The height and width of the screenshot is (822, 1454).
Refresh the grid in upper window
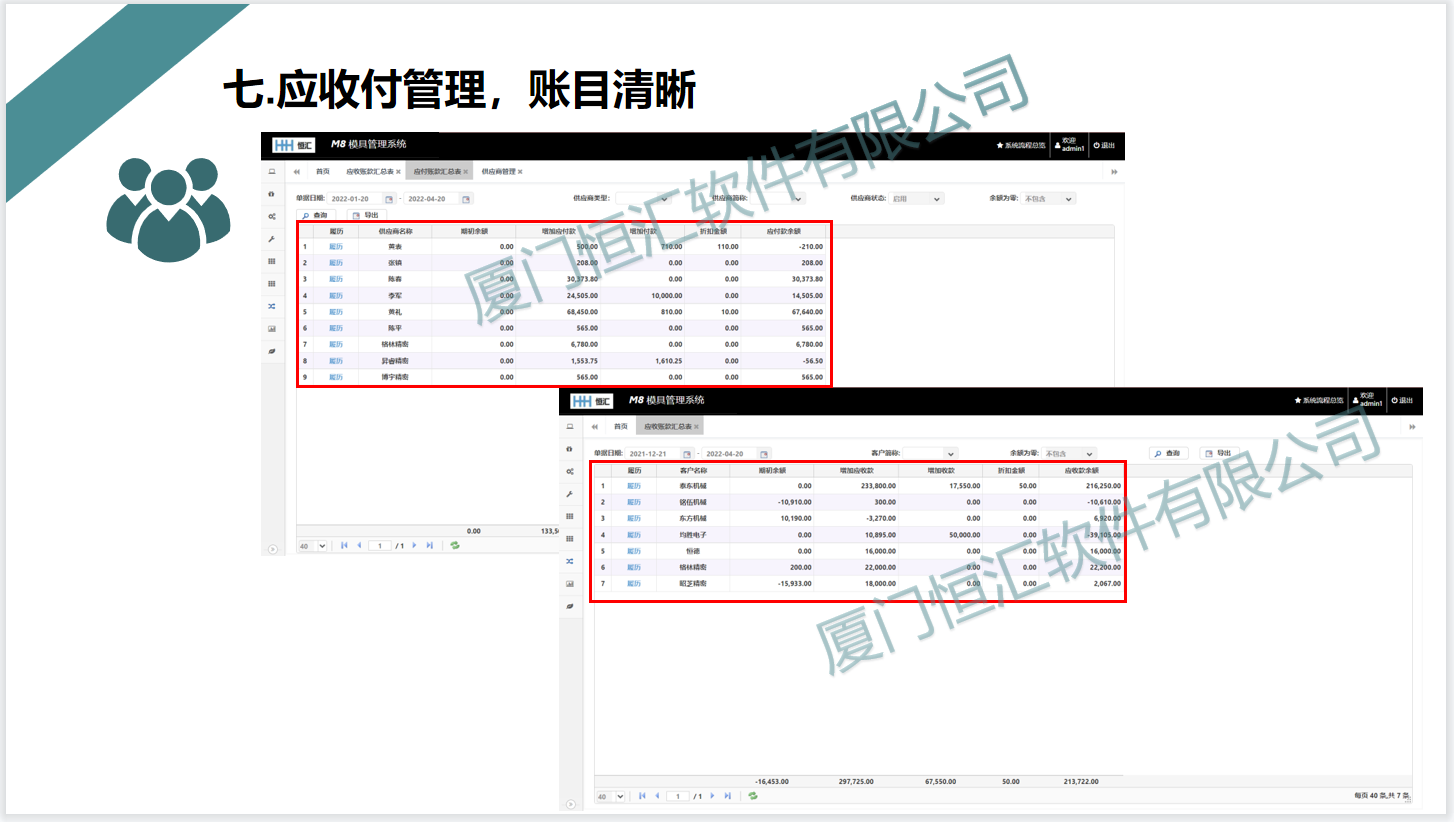pos(455,545)
